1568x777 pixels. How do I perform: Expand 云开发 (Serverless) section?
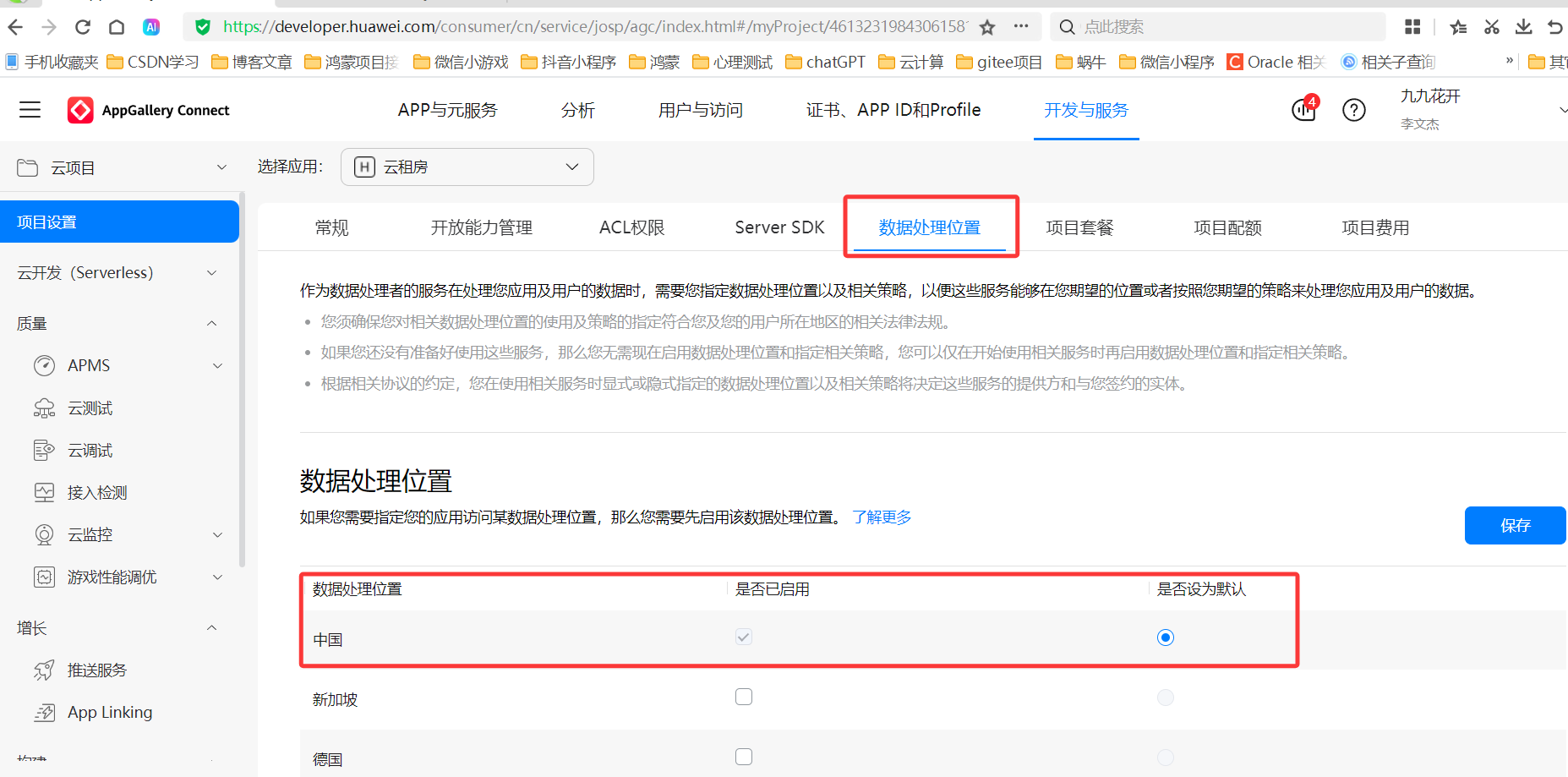[x=212, y=273]
